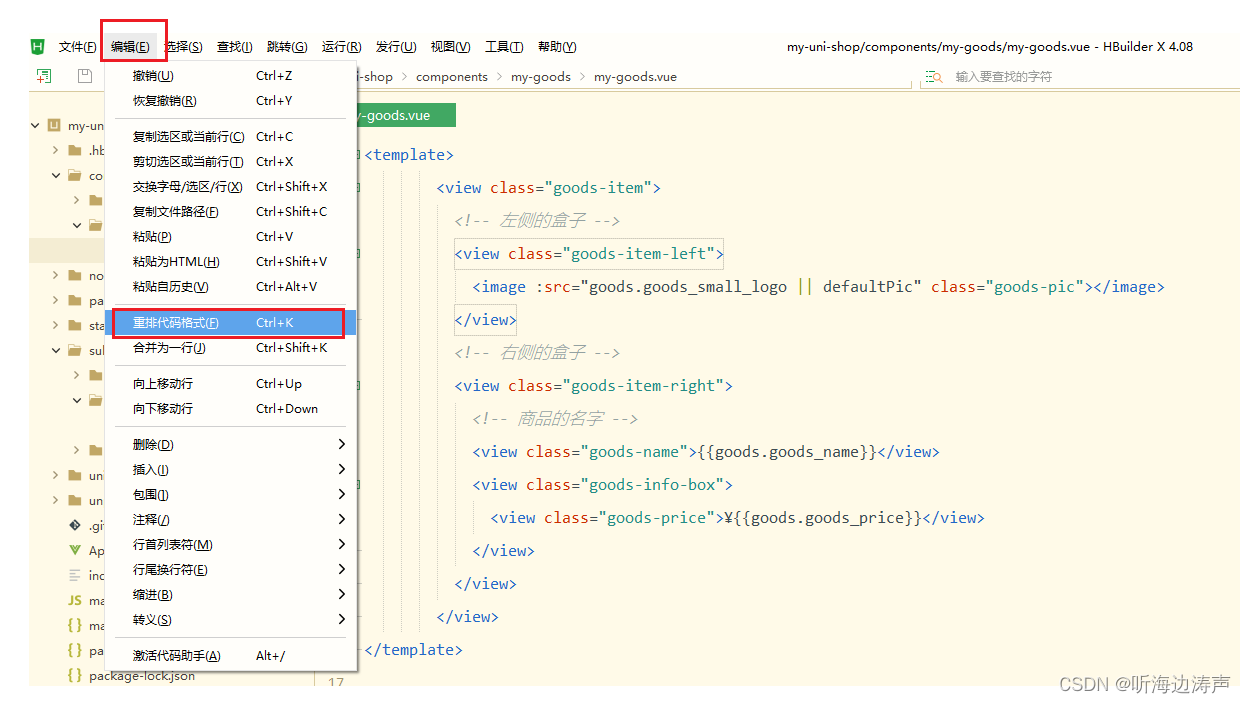1246x703 pixels.
Task: Choose 粘贴为HTML(H) entry
Action: pos(230,262)
